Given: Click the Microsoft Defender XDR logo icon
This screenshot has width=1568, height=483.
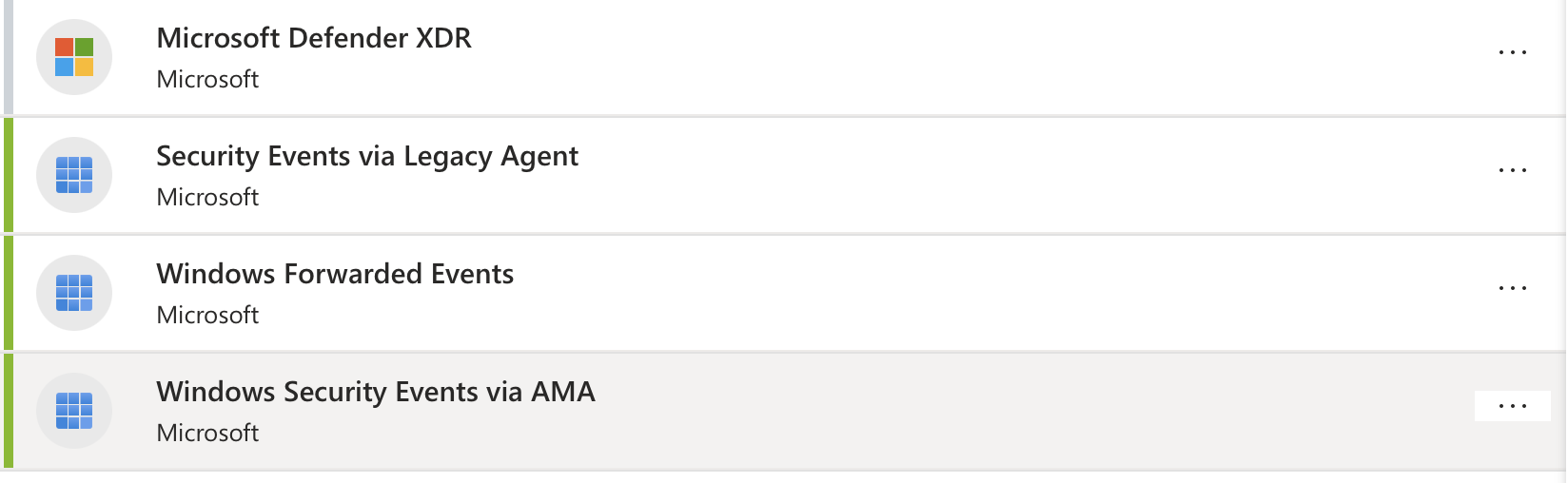Looking at the screenshot, I should click(74, 57).
